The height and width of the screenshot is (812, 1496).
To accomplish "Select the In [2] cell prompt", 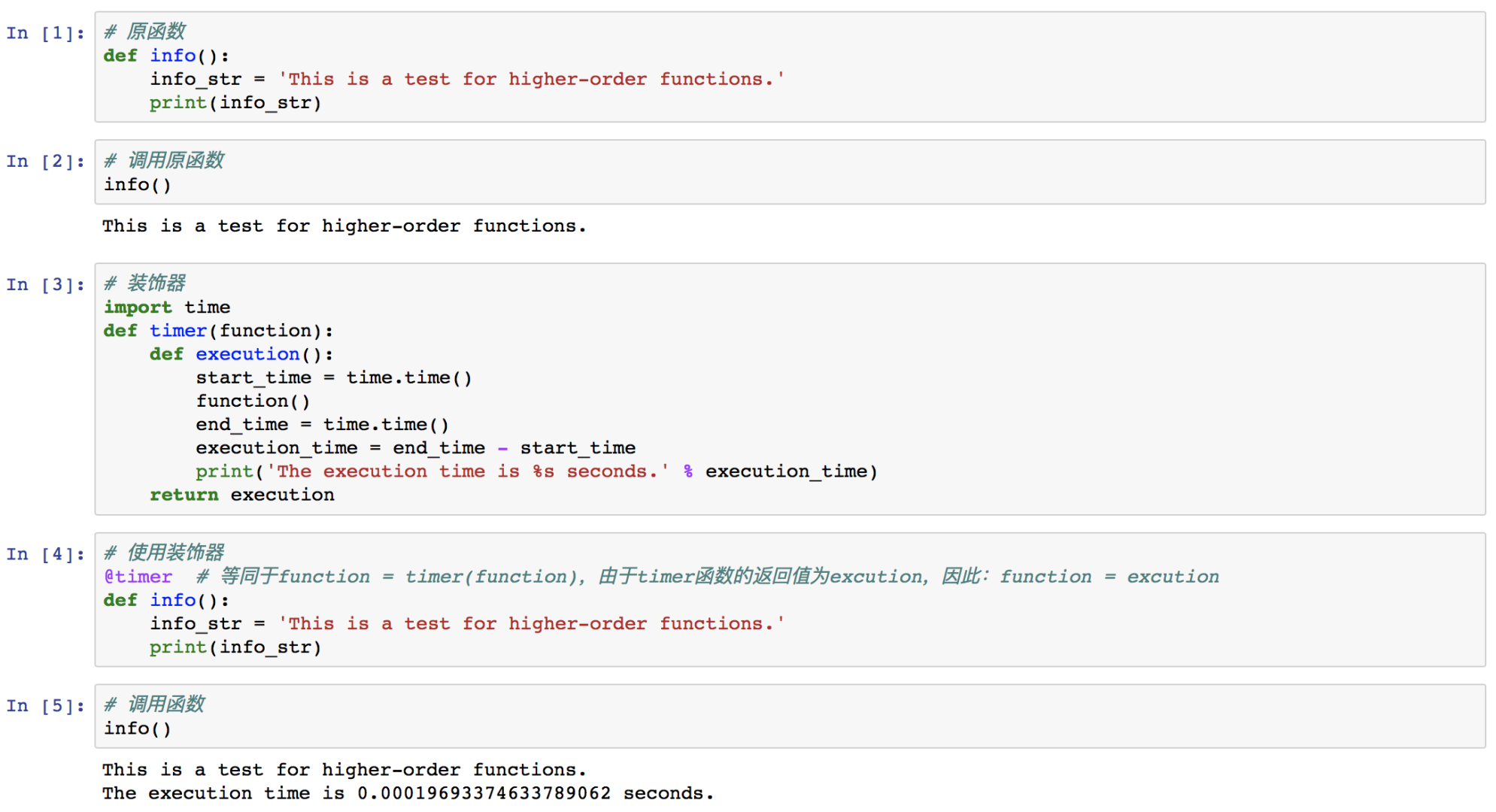I will point(45,162).
